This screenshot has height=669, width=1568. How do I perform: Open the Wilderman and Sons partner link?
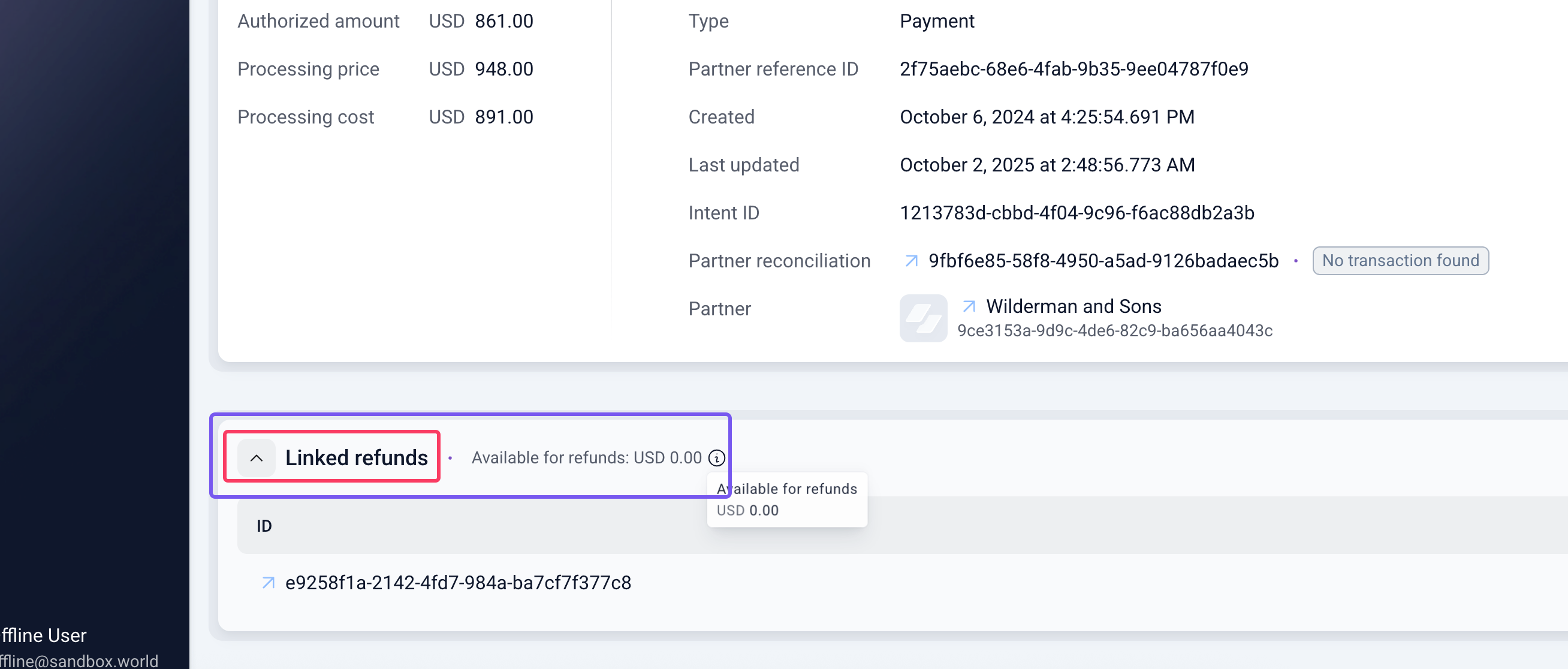(x=1073, y=306)
